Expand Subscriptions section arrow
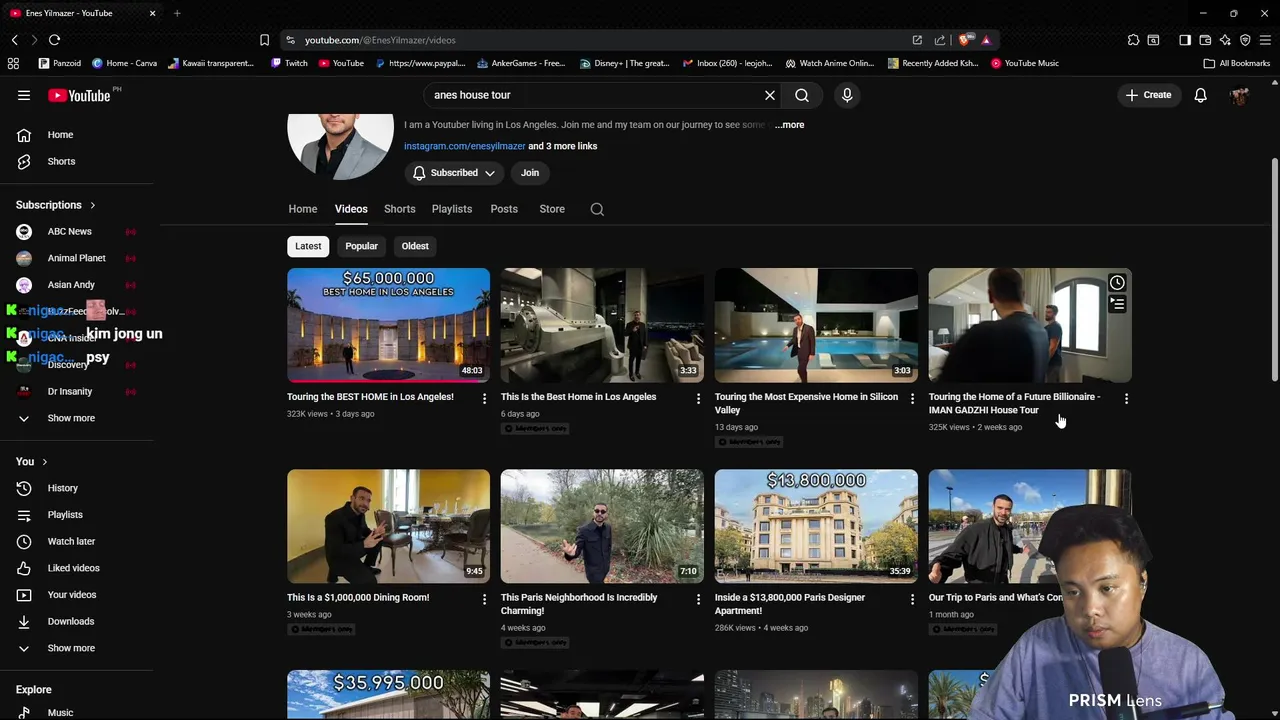The width and height of the screenshot is (1280, 720). [92, 205]
